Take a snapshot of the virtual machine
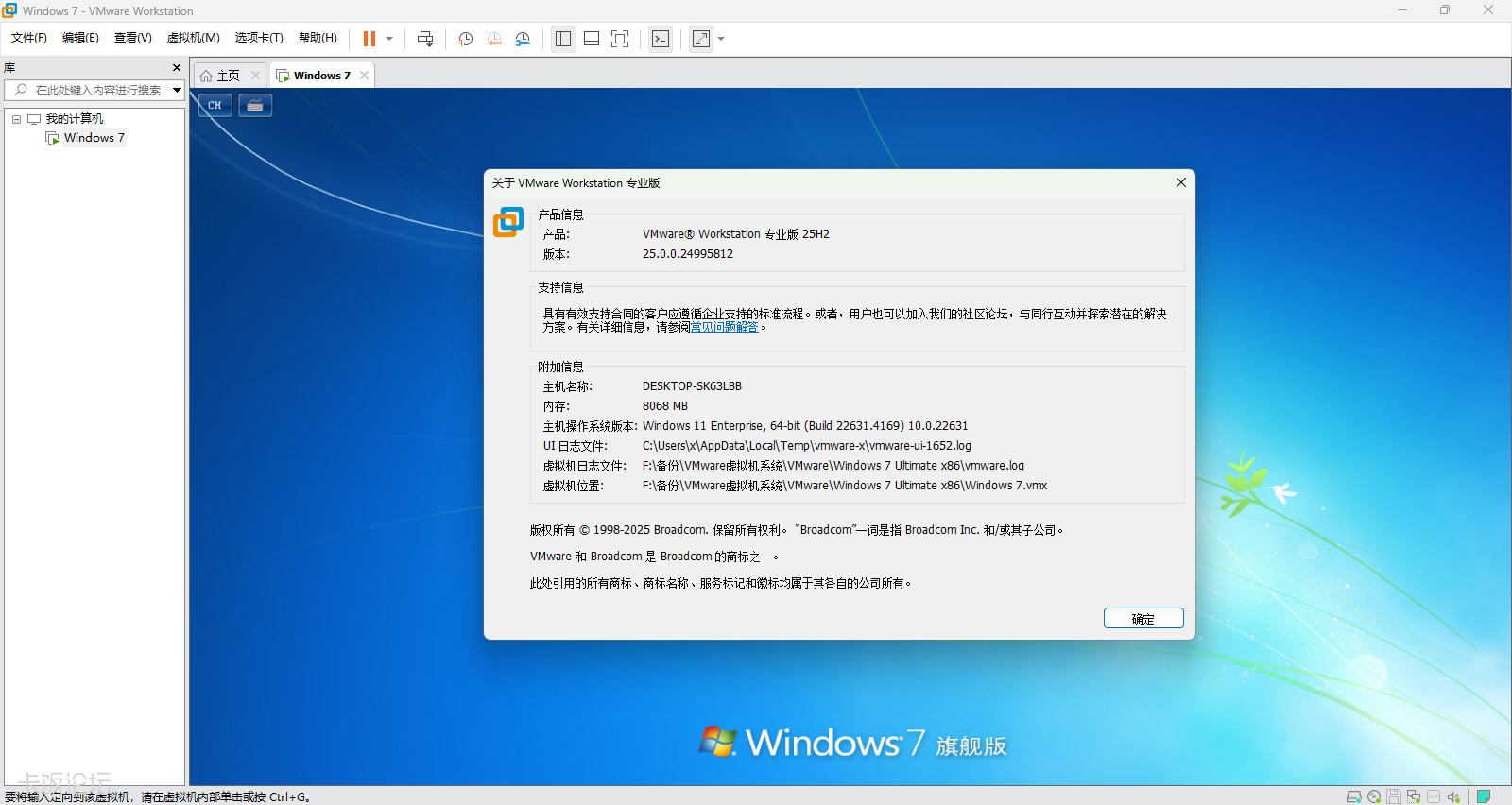Image resolution: width=1512 pixels, height=805 pixels. (x=465, y=39)
